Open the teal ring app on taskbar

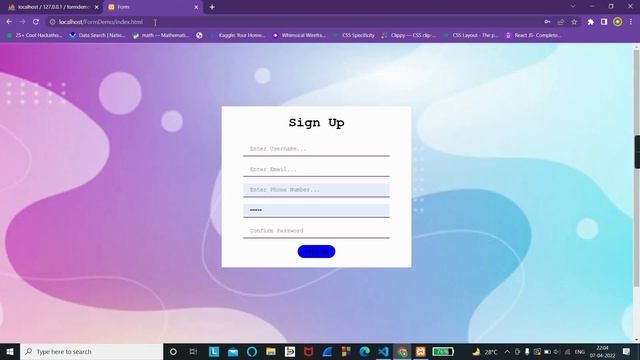(x=252, y=351)
